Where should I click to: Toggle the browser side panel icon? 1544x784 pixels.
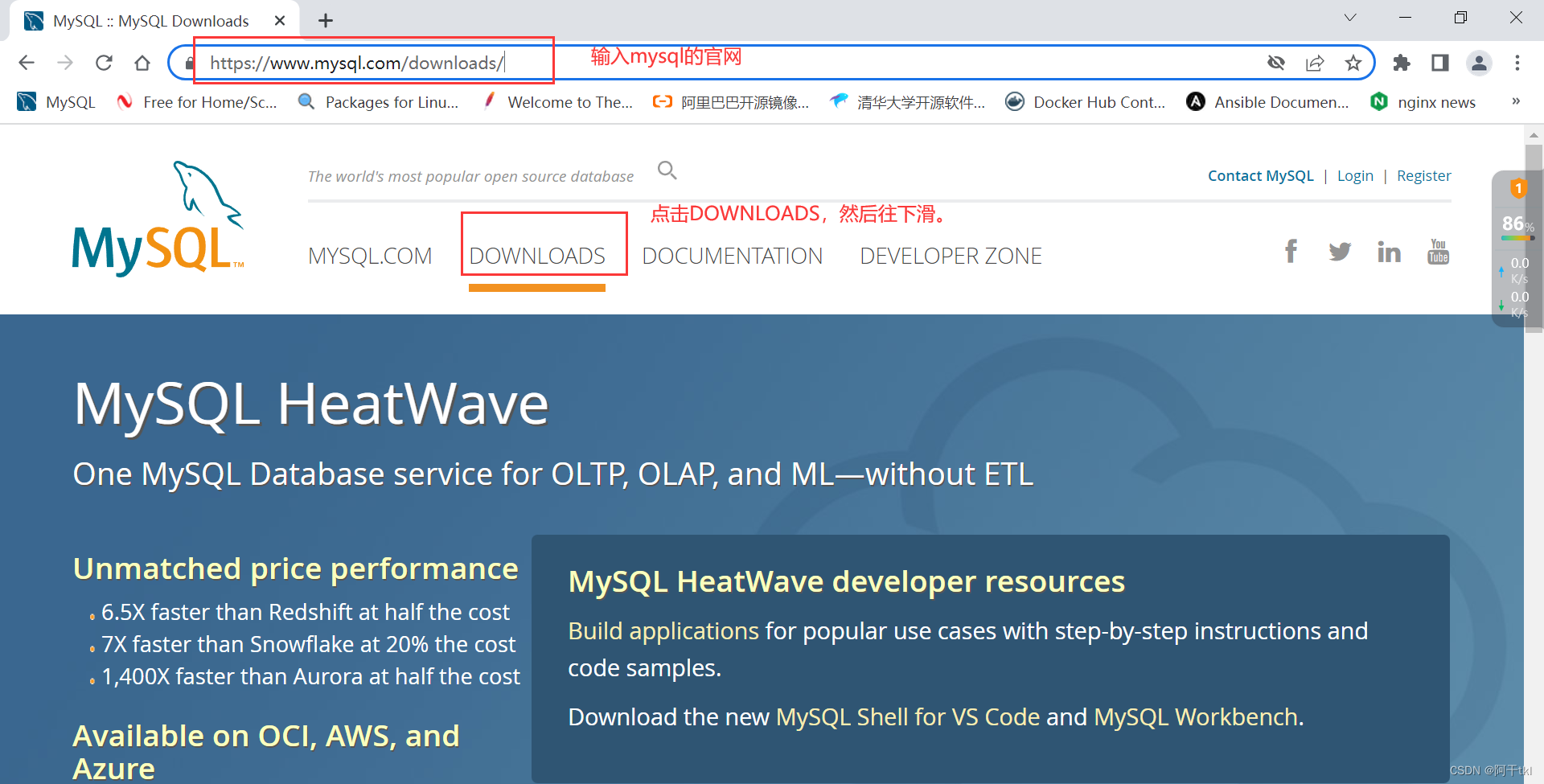click(x=1440, y=63)
